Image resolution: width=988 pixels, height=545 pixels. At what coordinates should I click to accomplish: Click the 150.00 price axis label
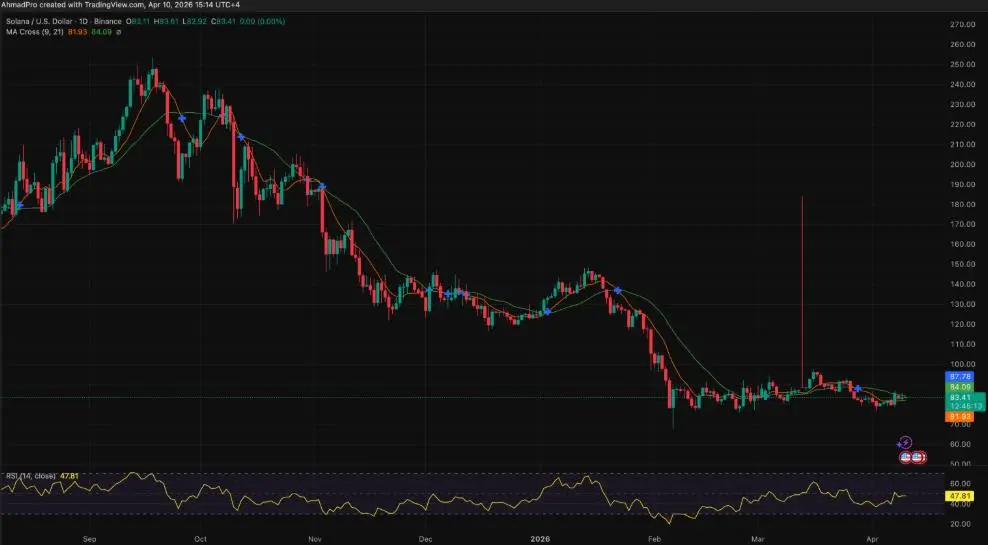coord(962,264)
